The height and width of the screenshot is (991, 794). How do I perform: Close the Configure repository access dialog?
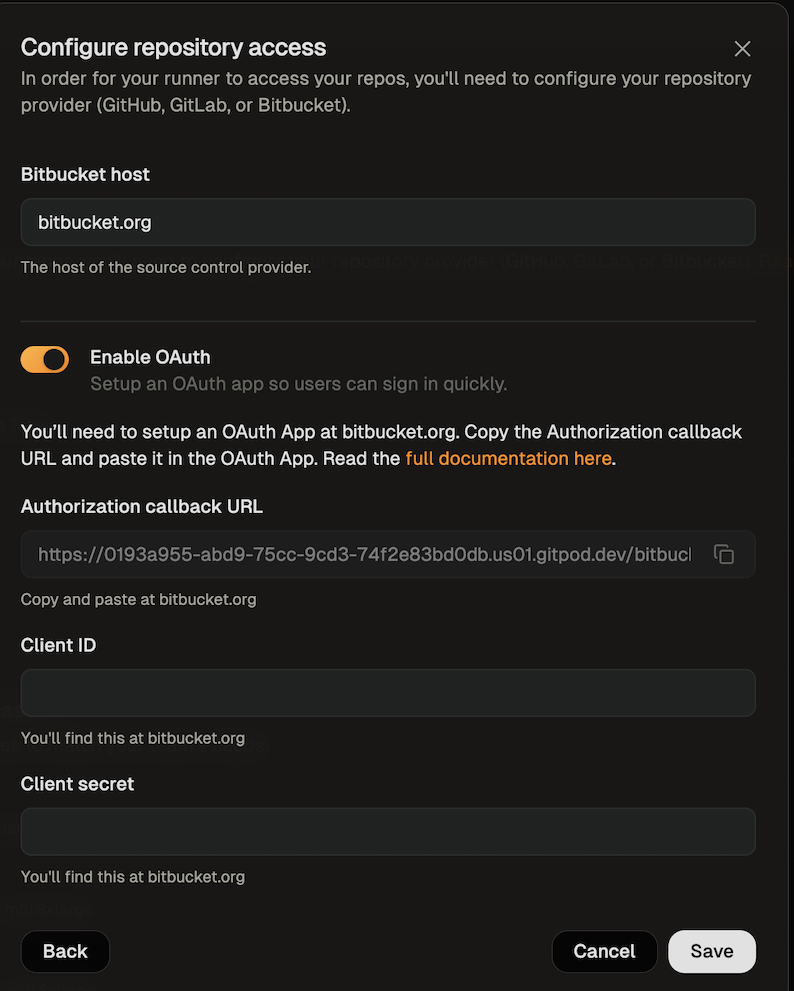click(x=742, y=49)
